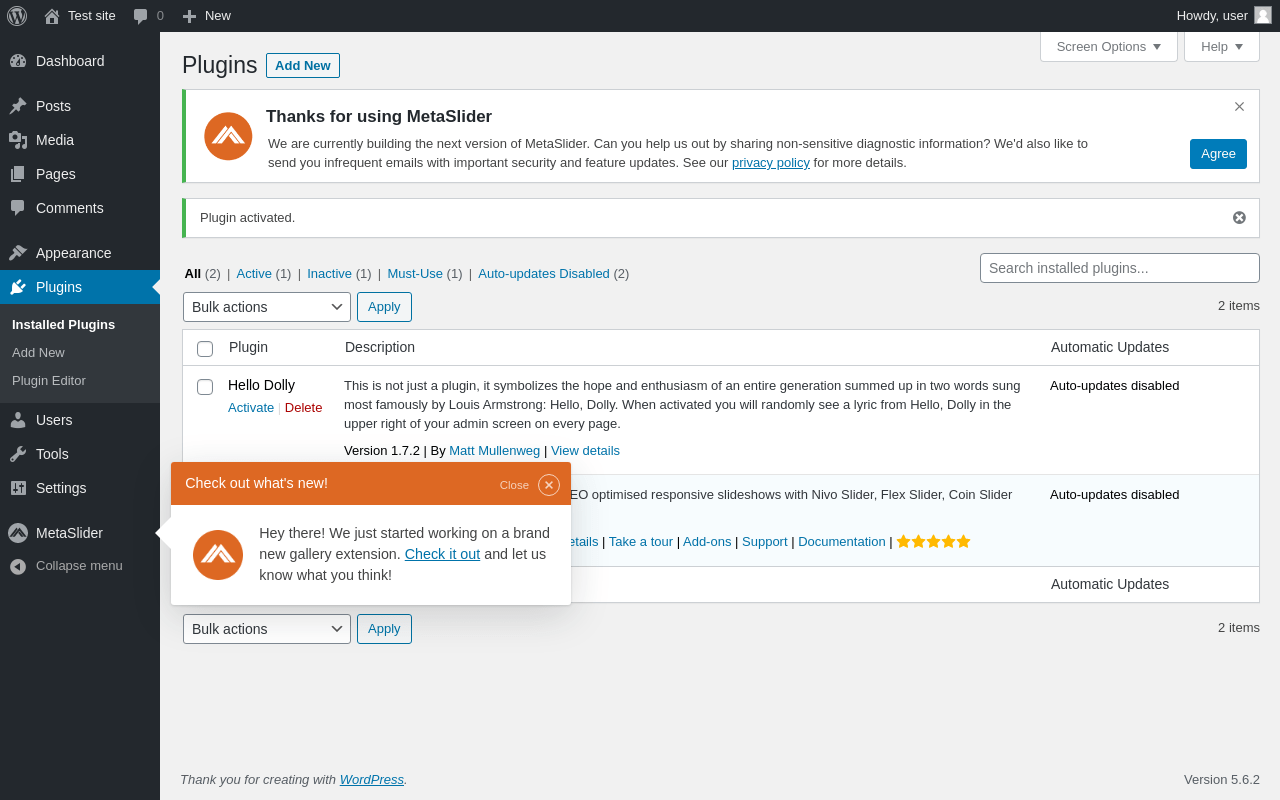Open MetaSlider Add-ons link

coord(707,542)
